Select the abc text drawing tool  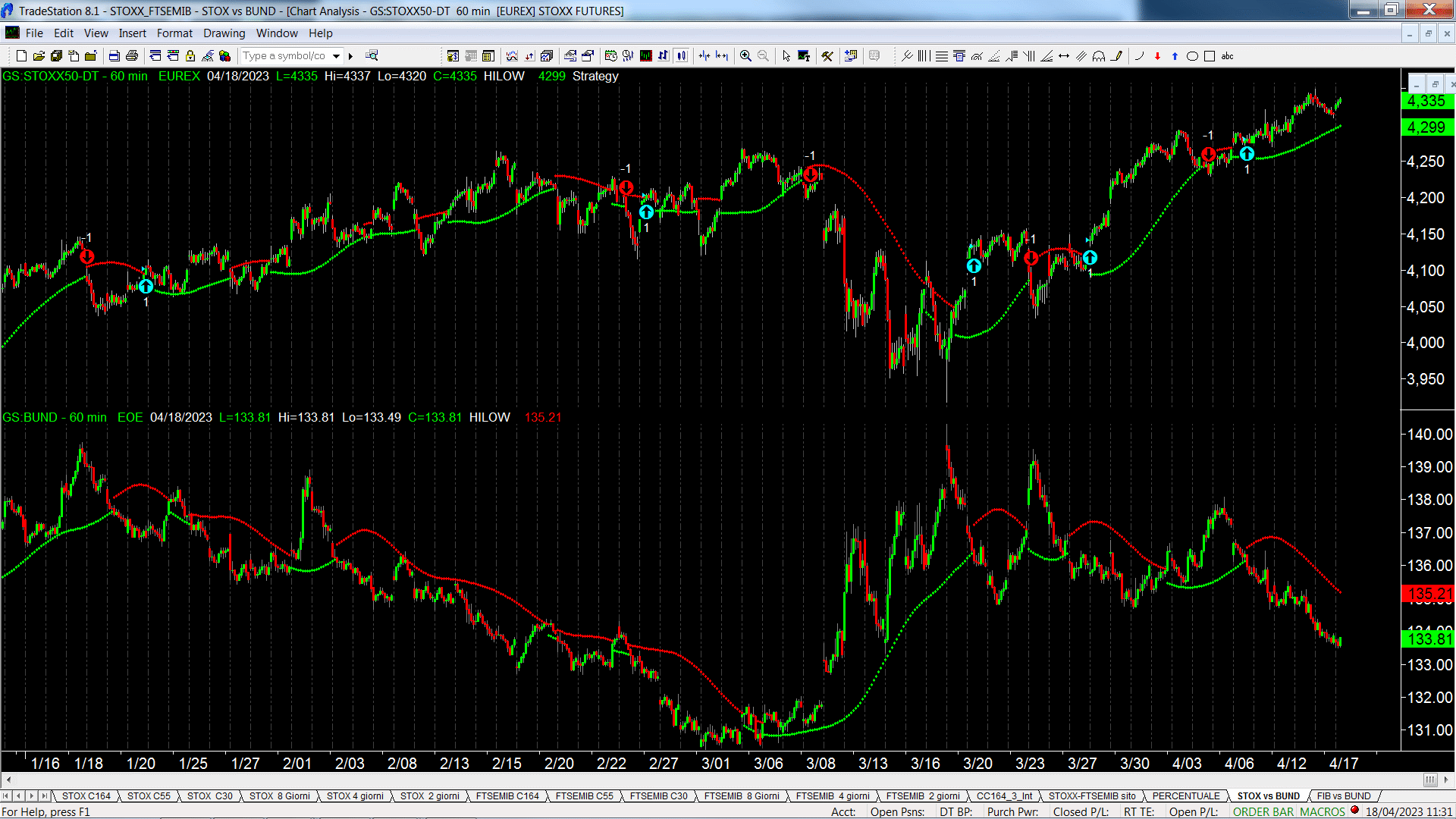click(x=1228, y=56)
